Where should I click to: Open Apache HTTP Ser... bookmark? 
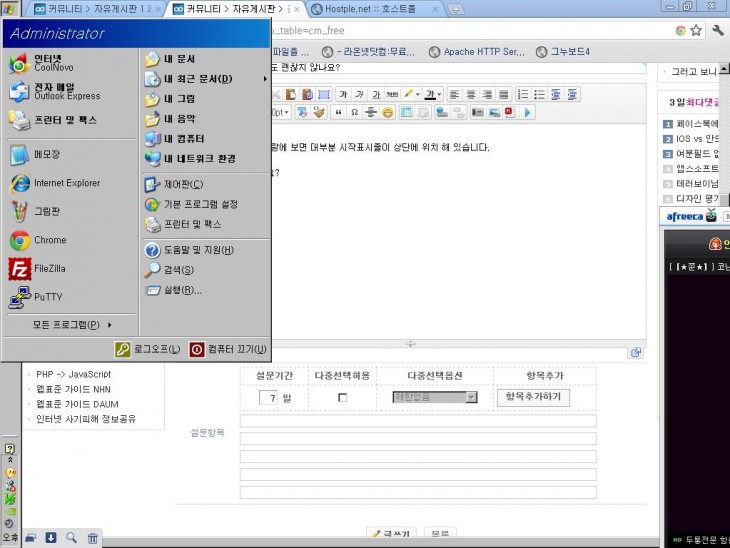coord(477,52)
